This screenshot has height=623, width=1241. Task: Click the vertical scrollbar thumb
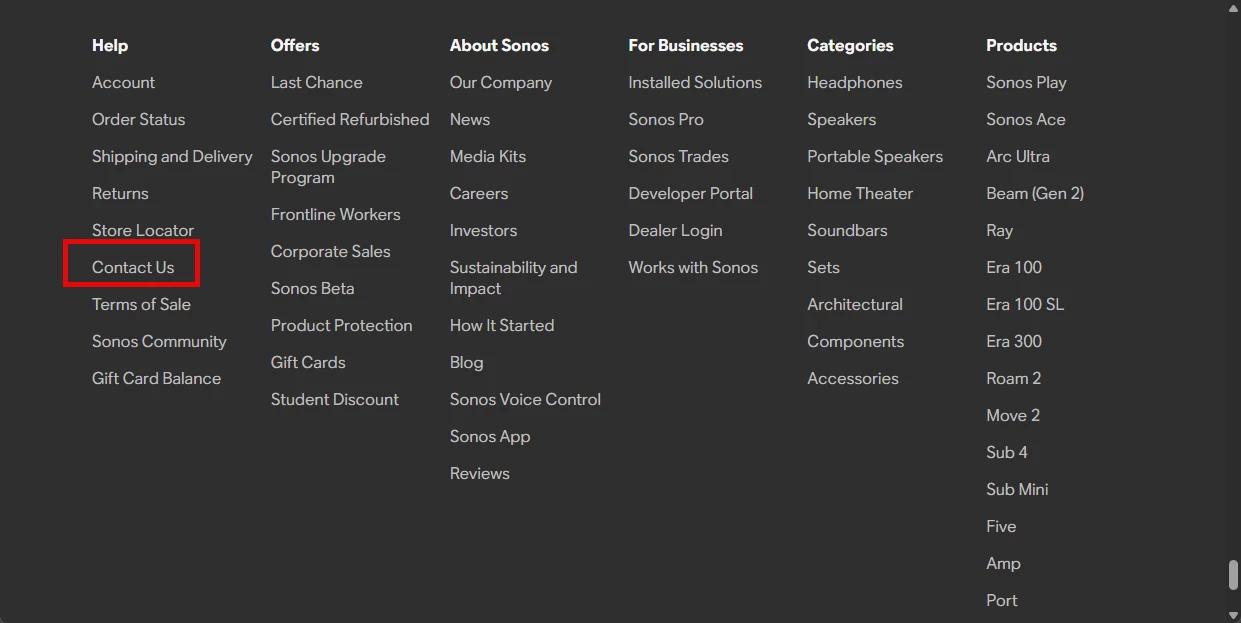pos(1233,576)
